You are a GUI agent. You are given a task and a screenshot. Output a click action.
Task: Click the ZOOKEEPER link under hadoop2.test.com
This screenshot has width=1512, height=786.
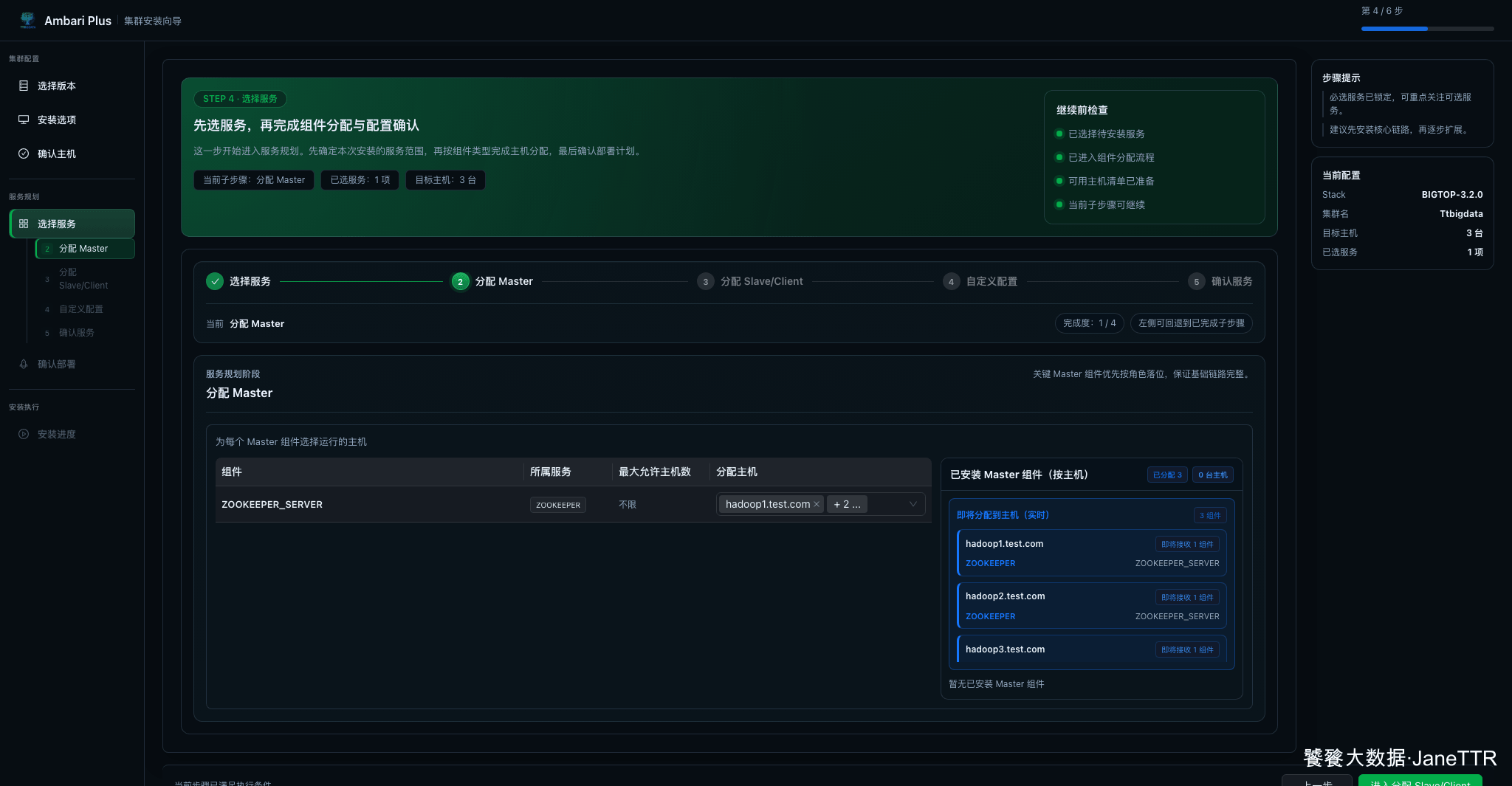(x=990, y=616)
